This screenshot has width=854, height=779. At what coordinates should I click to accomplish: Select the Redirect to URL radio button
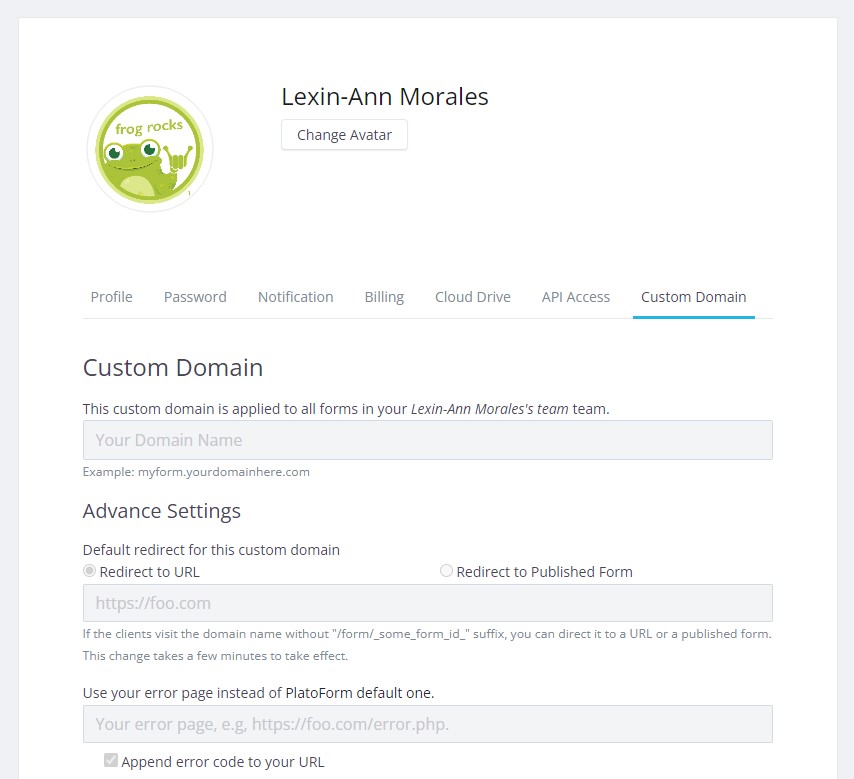(90, 571)
